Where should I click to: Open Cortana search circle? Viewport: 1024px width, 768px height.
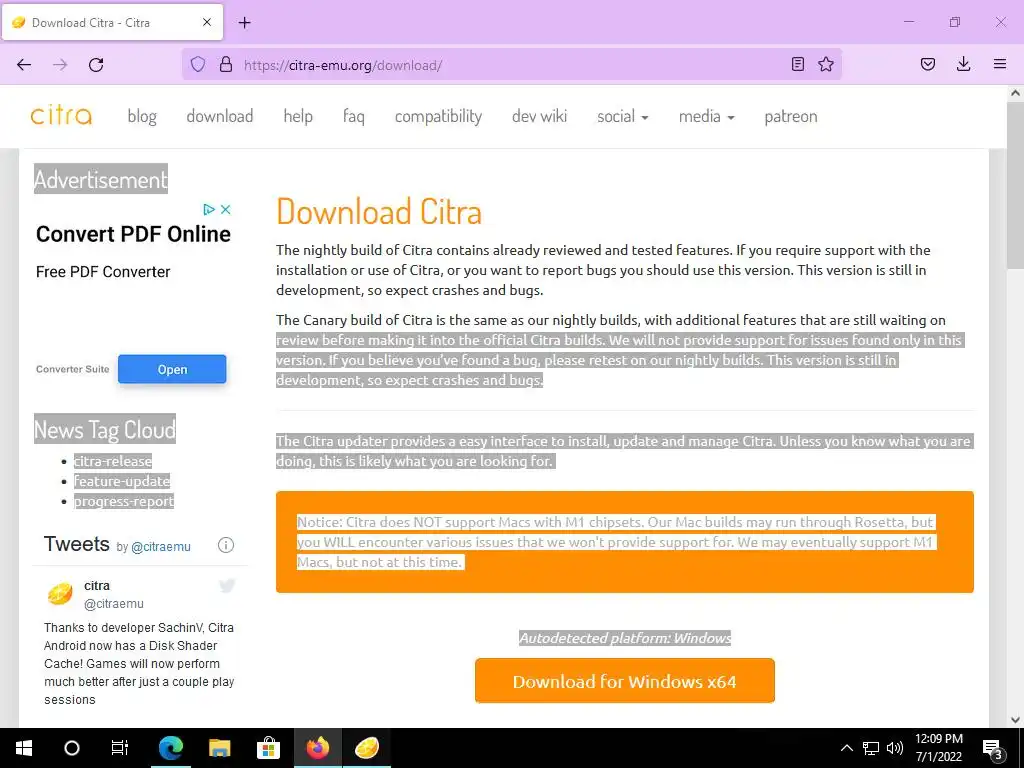72,748
